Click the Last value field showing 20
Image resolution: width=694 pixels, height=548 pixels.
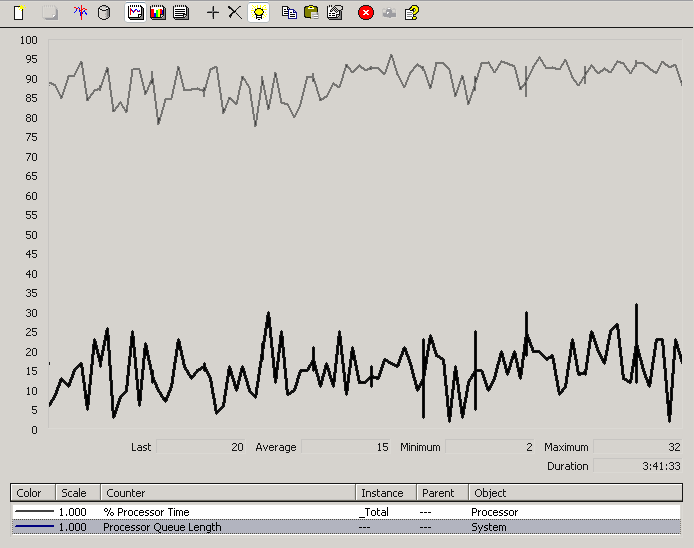pyautogui.click(x=201, y=447)
